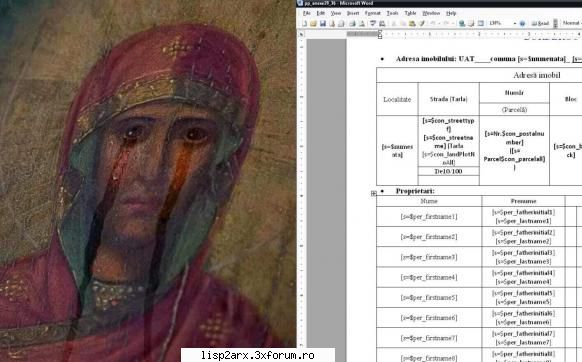Open the Normal style dropdown box

tap(572, 23)
